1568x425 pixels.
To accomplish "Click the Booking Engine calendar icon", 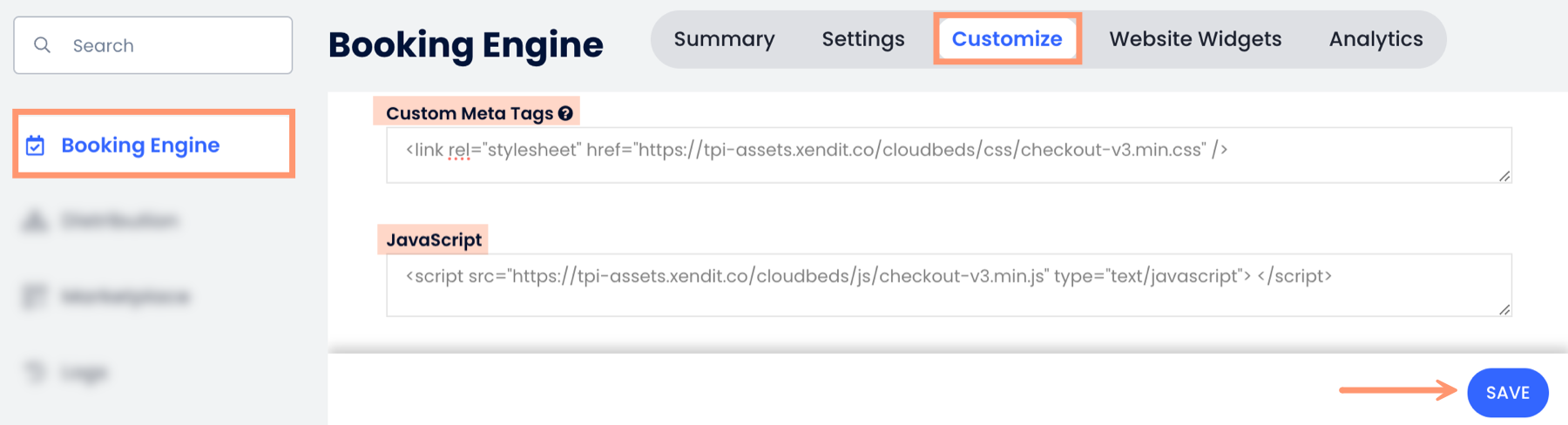I will coord(35,145).
